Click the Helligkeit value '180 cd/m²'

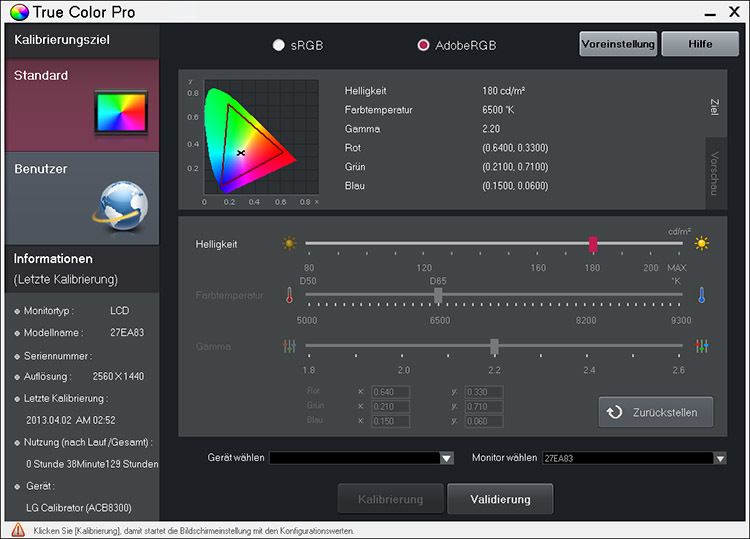503,91
